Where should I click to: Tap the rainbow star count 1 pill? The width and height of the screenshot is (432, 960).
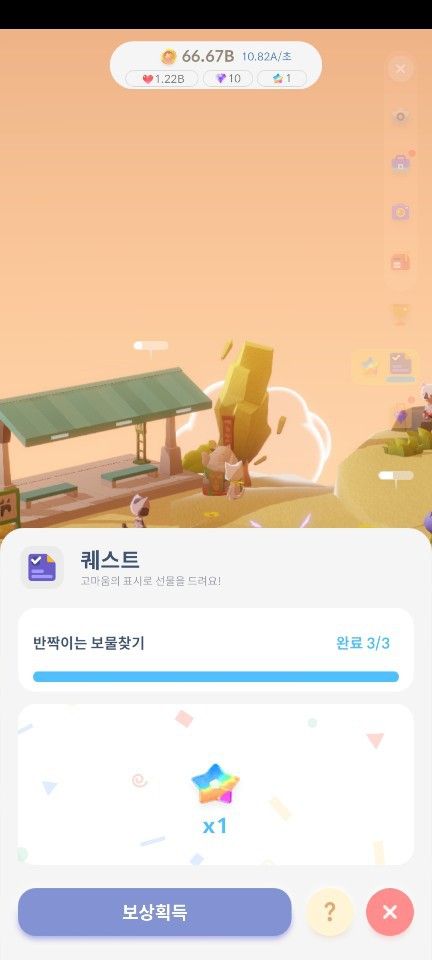(281, 79)
